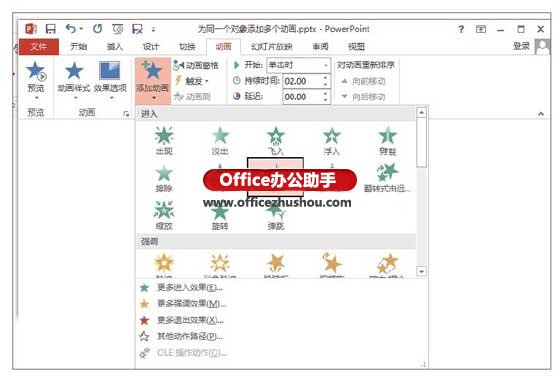
Task: Open the 文件 (File) tab
Action: (x=39, y=46)
